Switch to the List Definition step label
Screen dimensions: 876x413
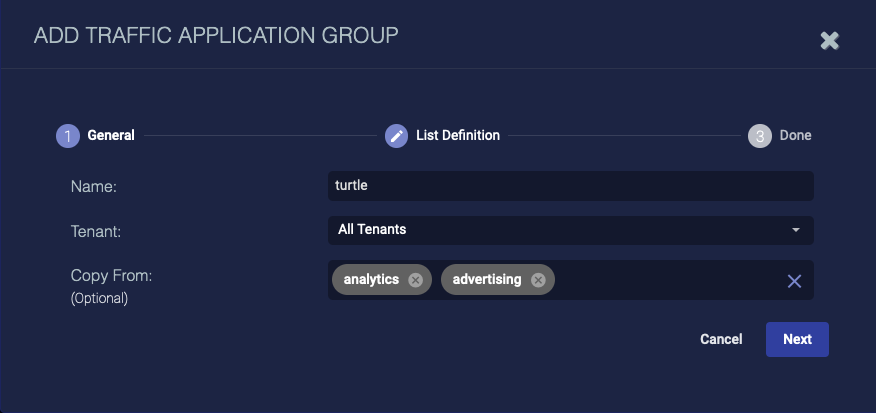[457, 136]
